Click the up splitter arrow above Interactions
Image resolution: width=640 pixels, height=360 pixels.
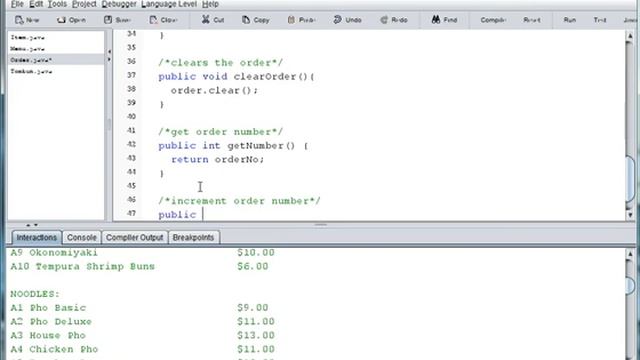(28, 225)
